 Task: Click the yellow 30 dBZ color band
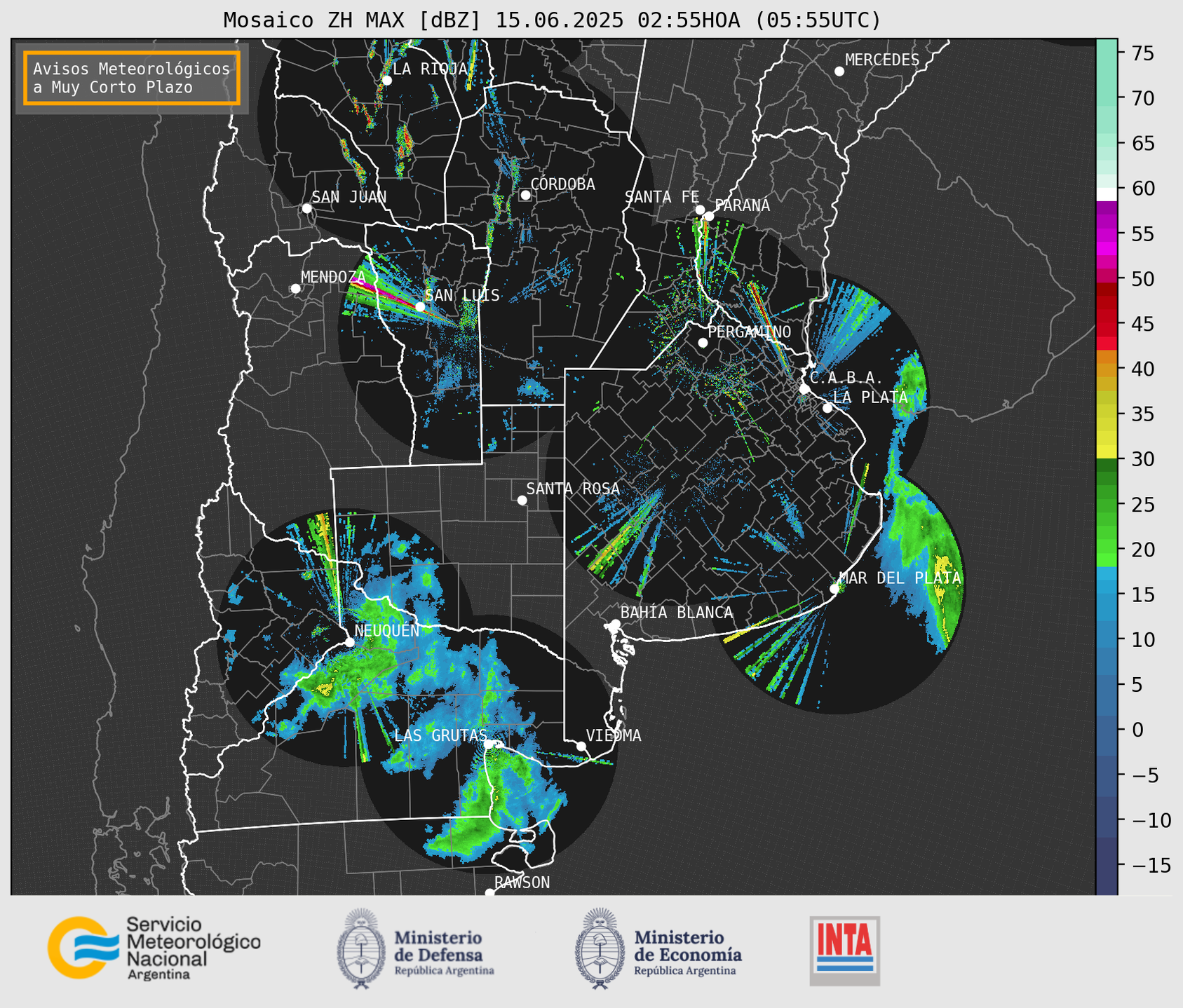(x=1107, y=452)
